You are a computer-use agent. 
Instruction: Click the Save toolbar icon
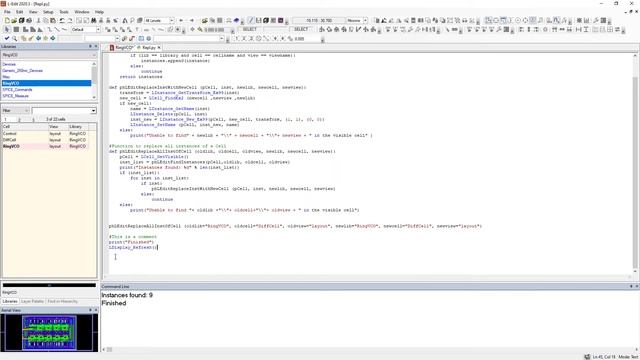tap(22, 20)
